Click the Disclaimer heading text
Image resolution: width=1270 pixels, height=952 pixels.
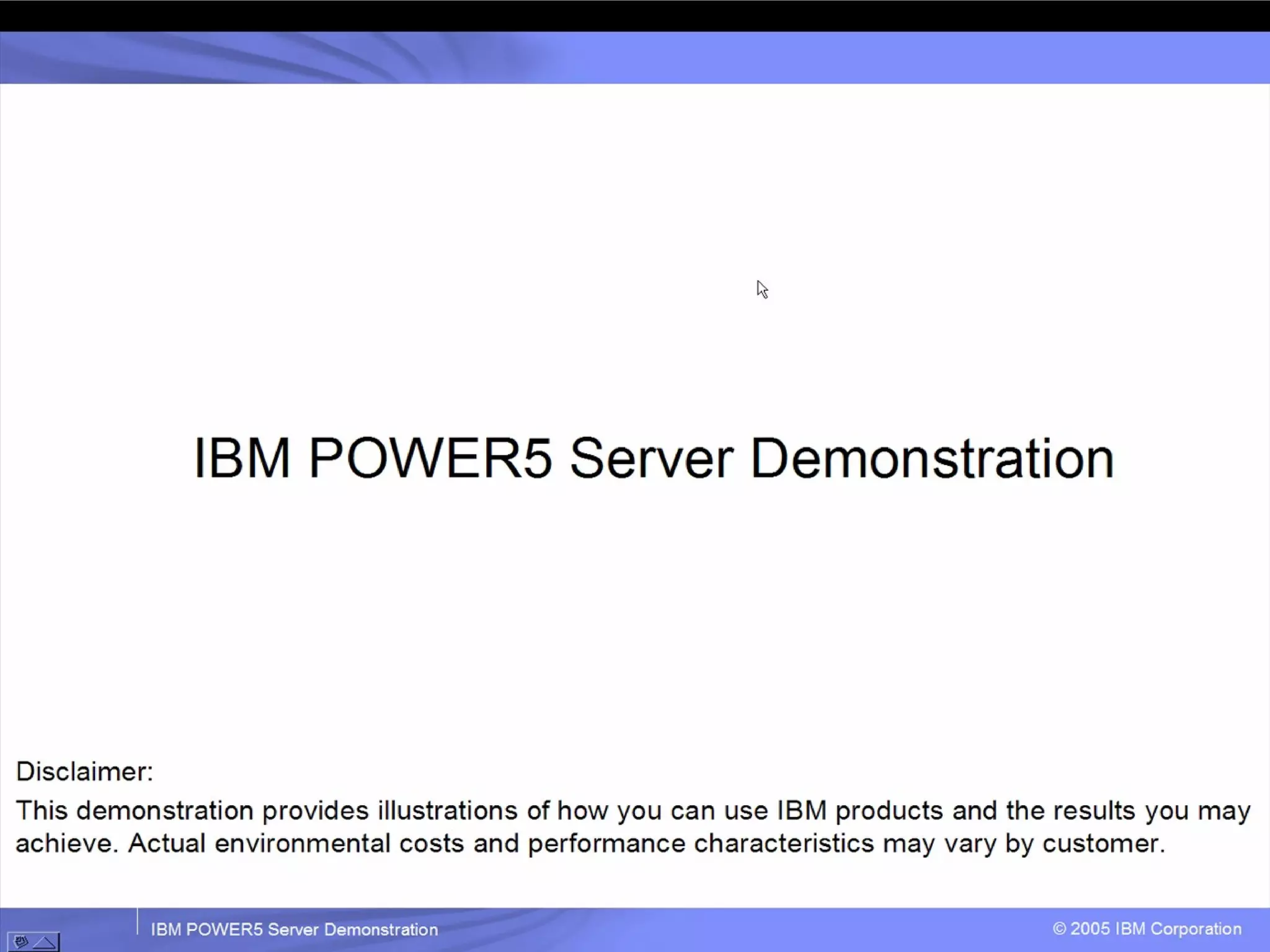click(x=84, y=772)
